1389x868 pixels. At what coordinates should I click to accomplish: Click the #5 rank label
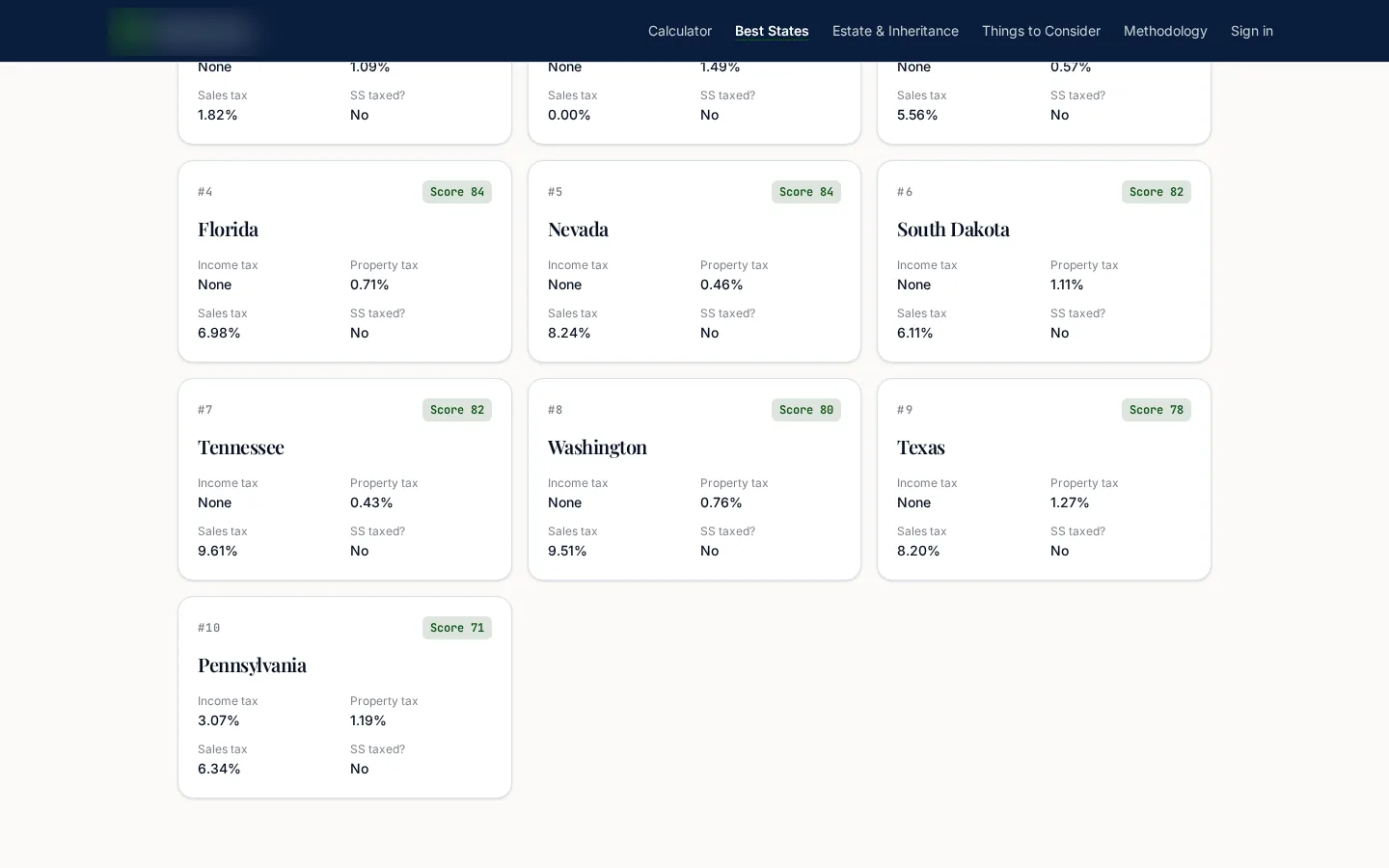point(556,192)
